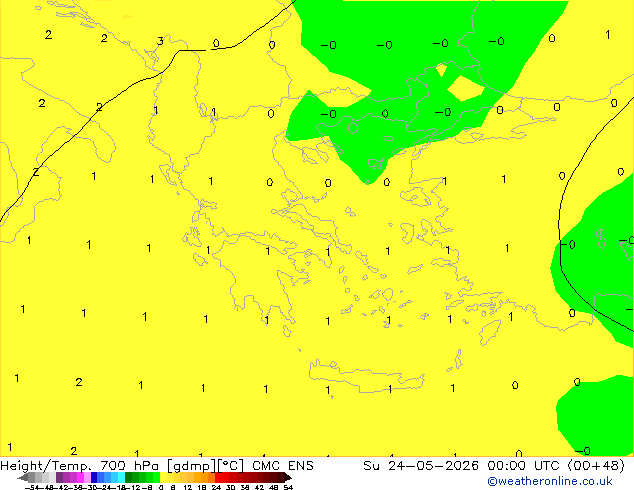Click the legend value label '12'

(x=188, y=488)
